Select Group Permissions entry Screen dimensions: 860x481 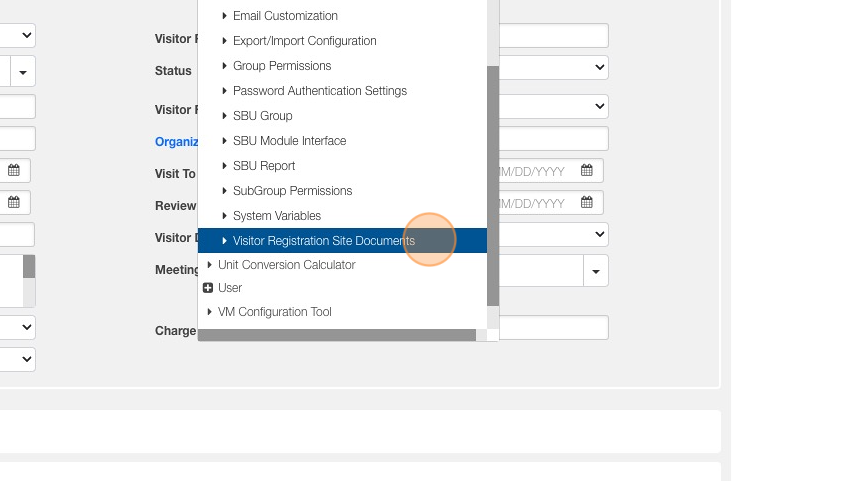[282, 66]
